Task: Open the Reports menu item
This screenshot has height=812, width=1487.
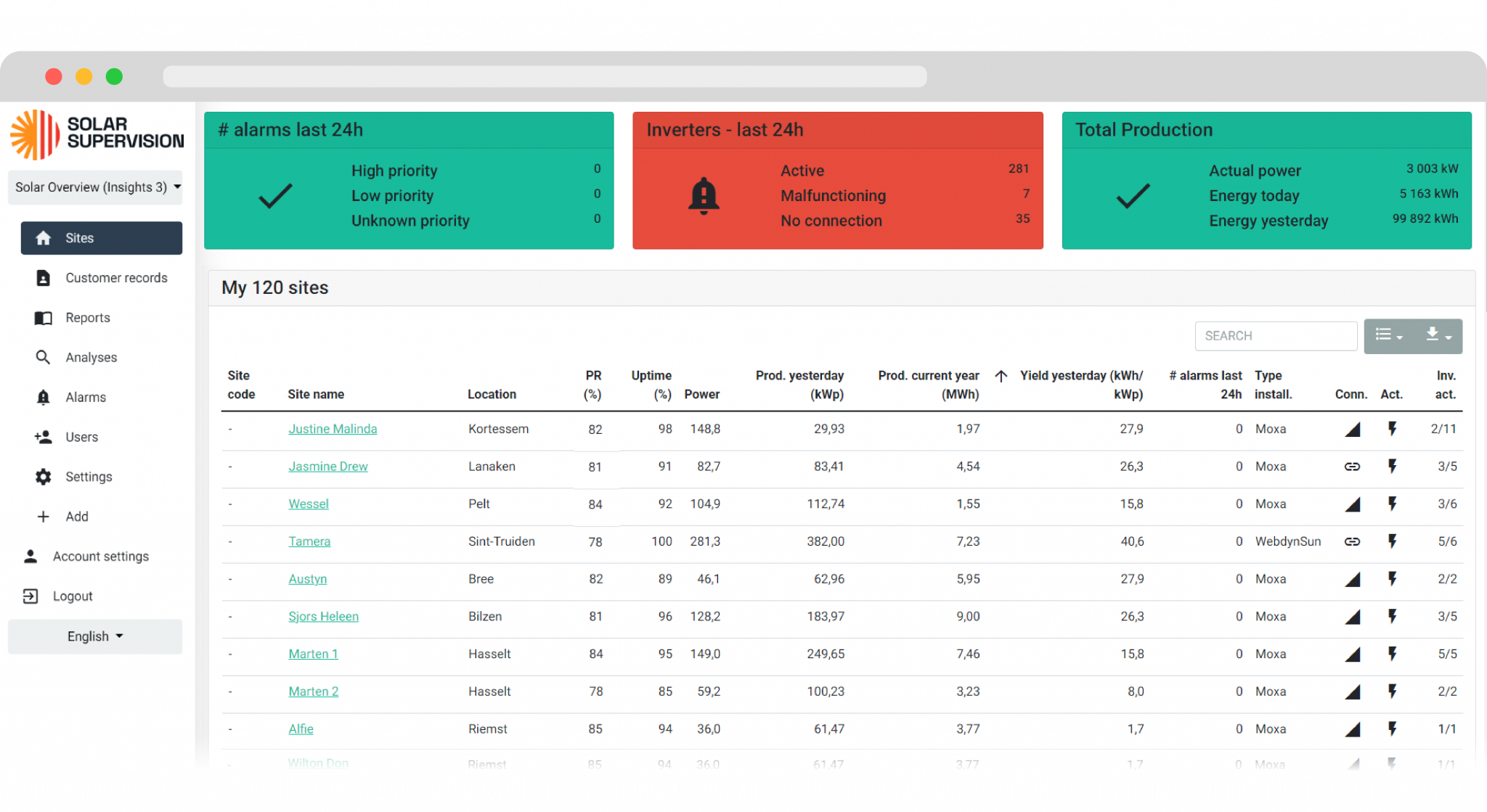Action: click(88, 318)
